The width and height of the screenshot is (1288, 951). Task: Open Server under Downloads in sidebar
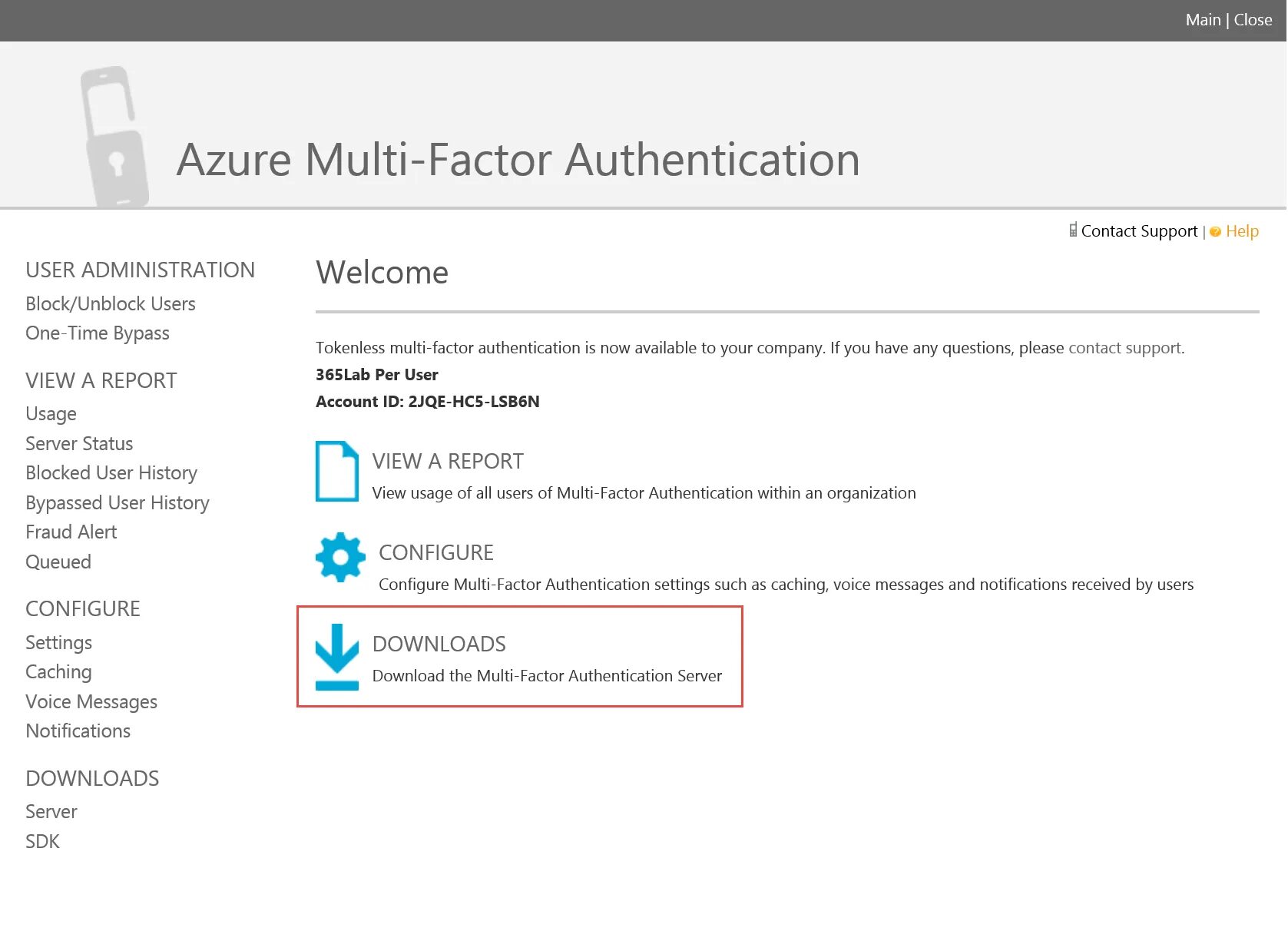[x=51, y=811]
